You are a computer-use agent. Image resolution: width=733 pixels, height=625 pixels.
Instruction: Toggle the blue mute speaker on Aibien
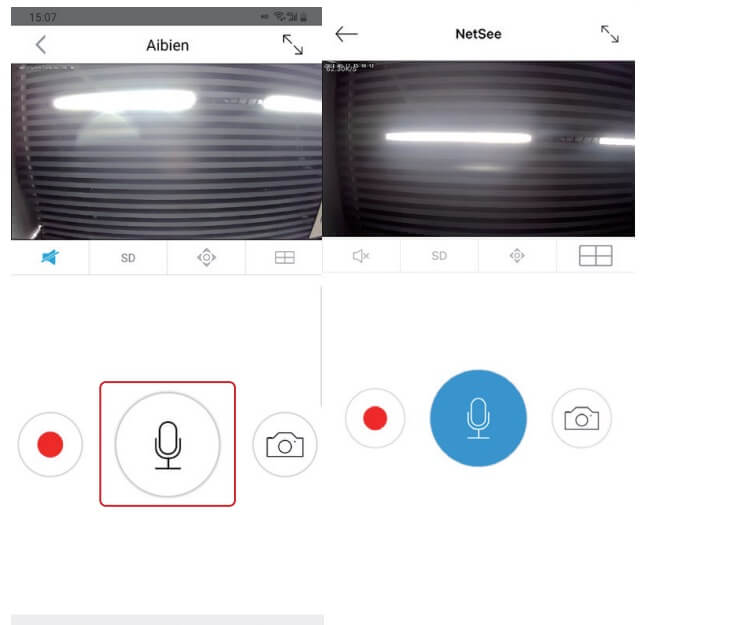click(x=50, y=257)
